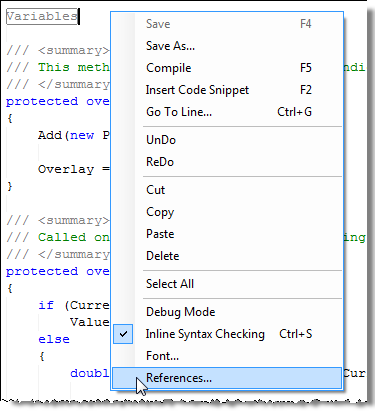
Task: Click the 'if (Curre' code line
Action: [74, 305]
